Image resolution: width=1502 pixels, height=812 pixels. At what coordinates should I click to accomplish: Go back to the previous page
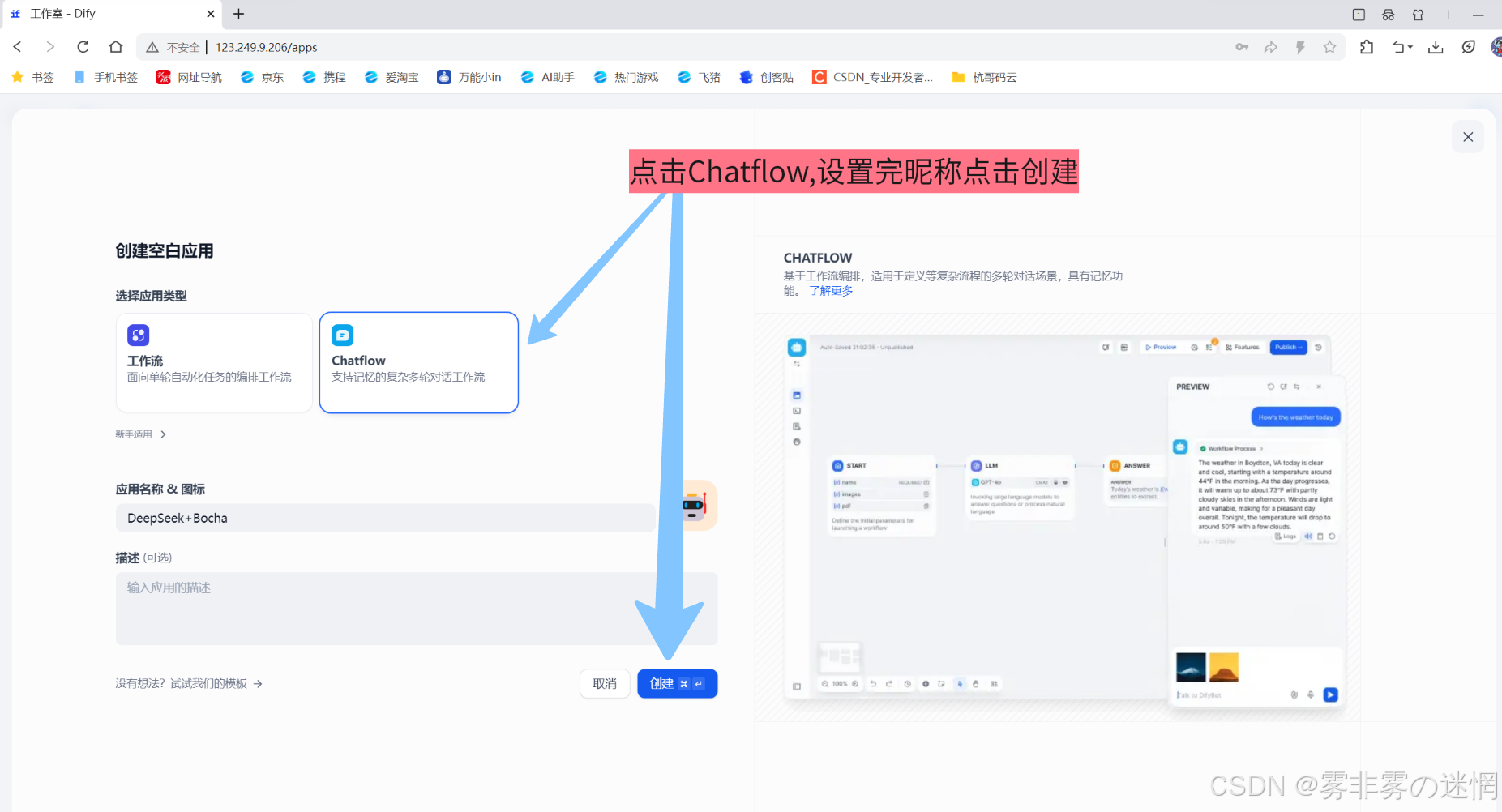pyautogui.click(x=18, y=47)
